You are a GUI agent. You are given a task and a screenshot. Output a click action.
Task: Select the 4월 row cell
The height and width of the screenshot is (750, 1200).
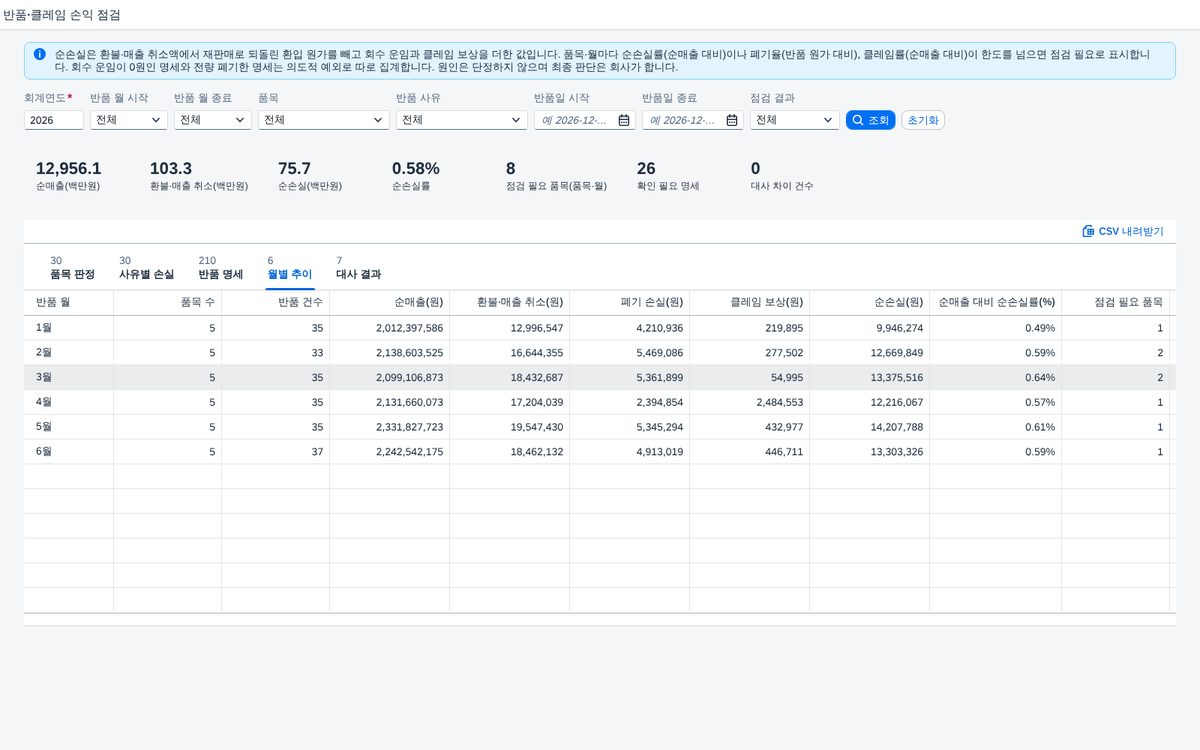[69, 403]
